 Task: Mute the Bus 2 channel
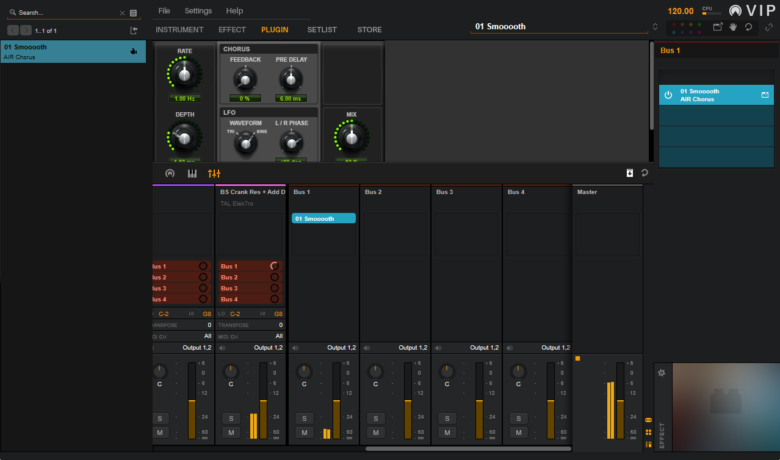pos(374,432)
